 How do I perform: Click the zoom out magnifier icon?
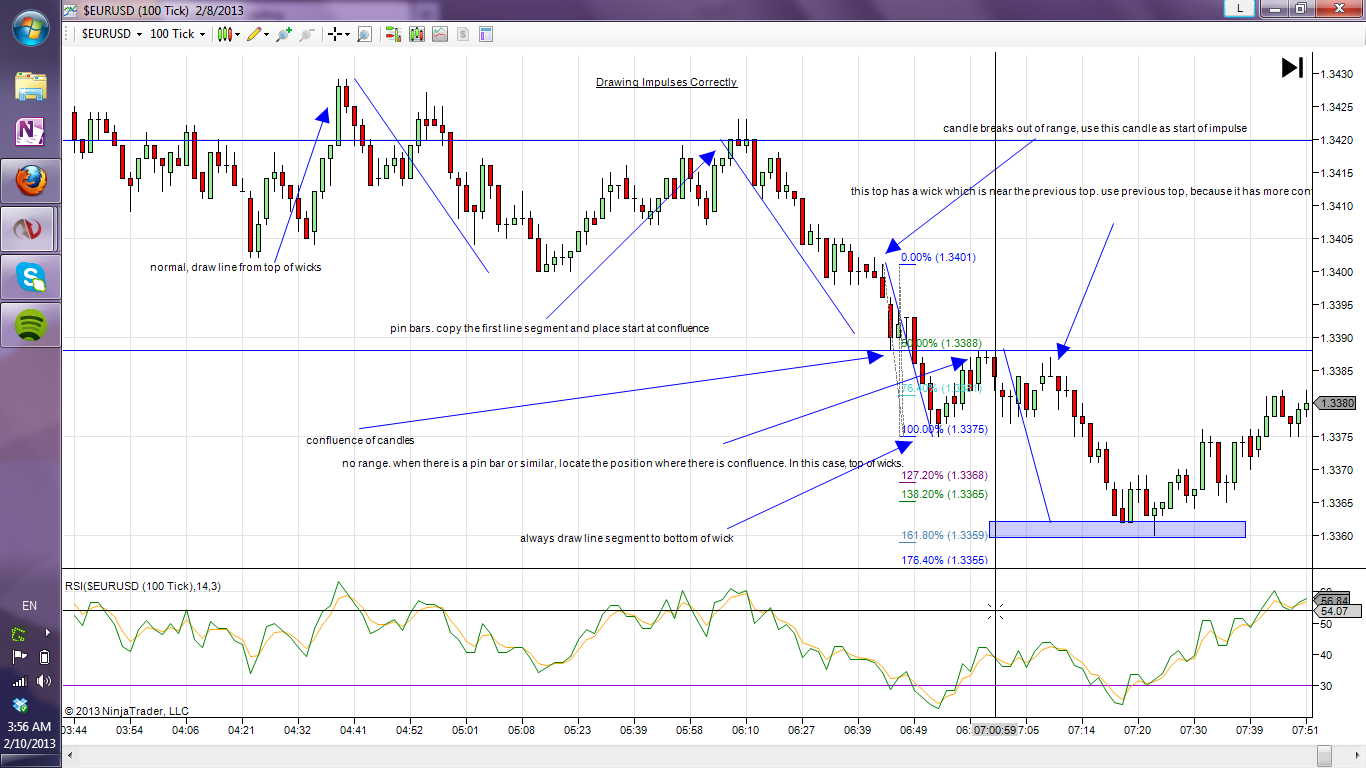pyautogui.click(x=307, y=34)
